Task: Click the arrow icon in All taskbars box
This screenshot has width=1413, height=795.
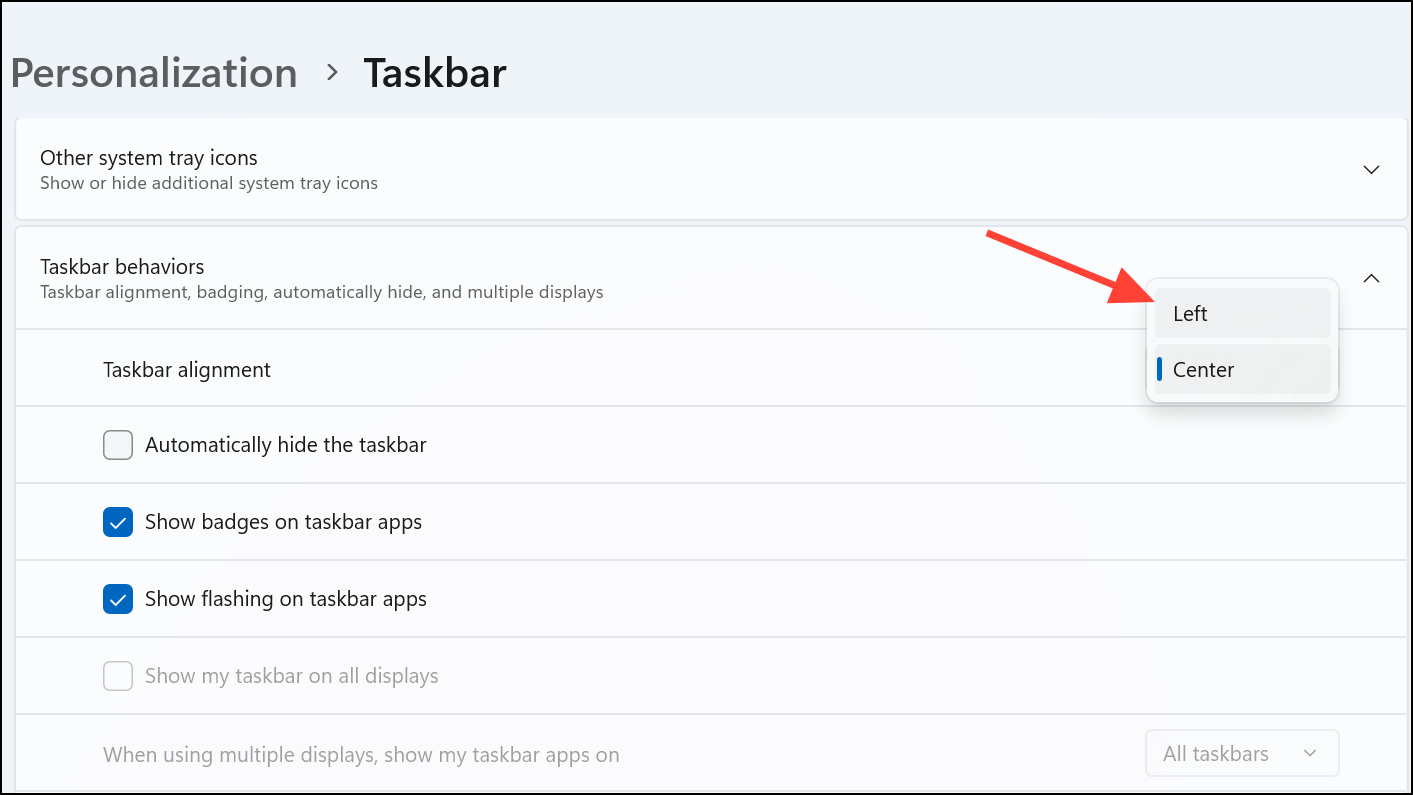Action: tap(1310, 753)
